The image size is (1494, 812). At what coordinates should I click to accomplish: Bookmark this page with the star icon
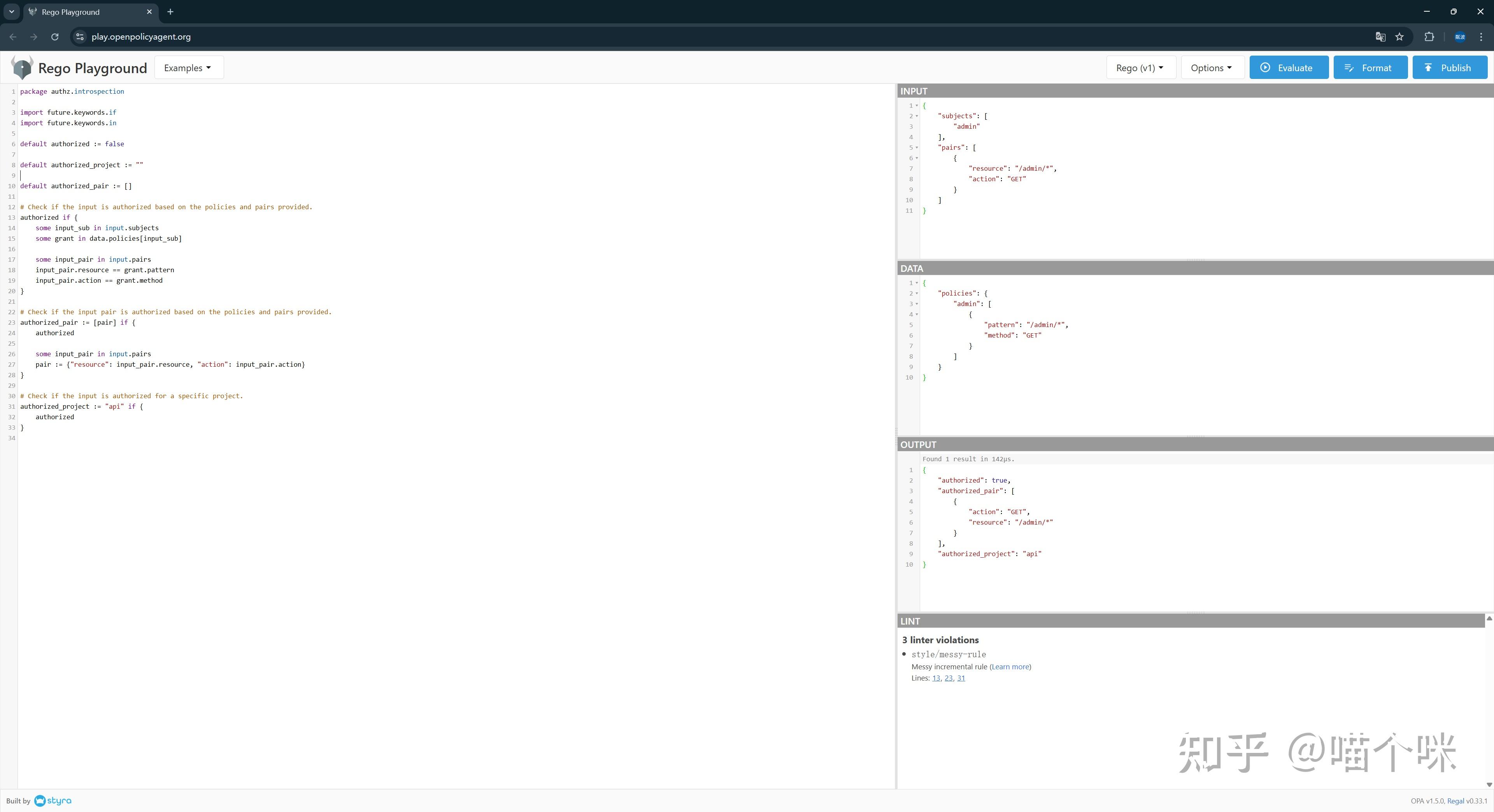(x=1399, y=37)
